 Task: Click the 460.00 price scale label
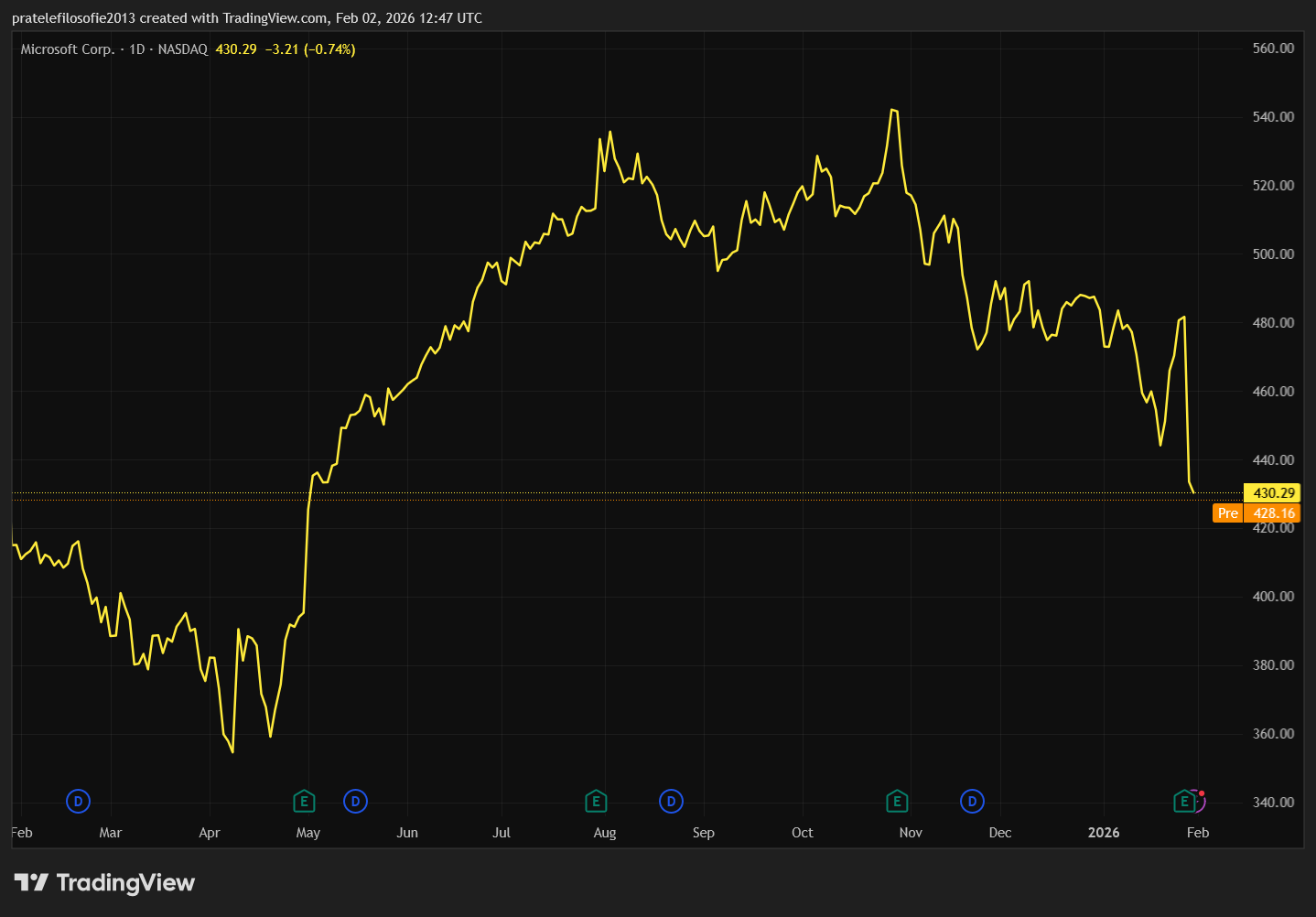tap(1273, 392)
